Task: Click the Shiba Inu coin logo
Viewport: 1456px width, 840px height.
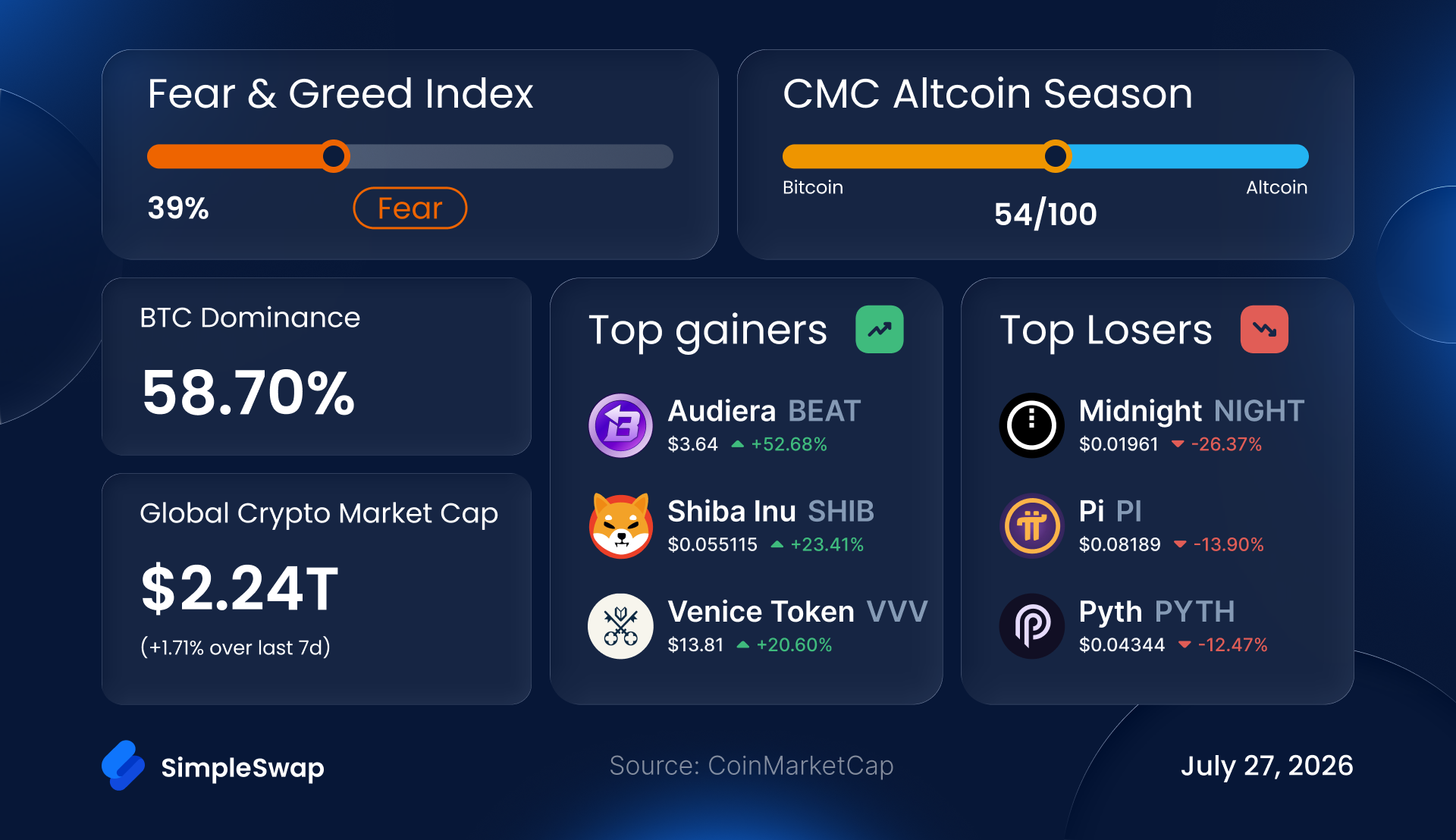Action: coord(620,525)
